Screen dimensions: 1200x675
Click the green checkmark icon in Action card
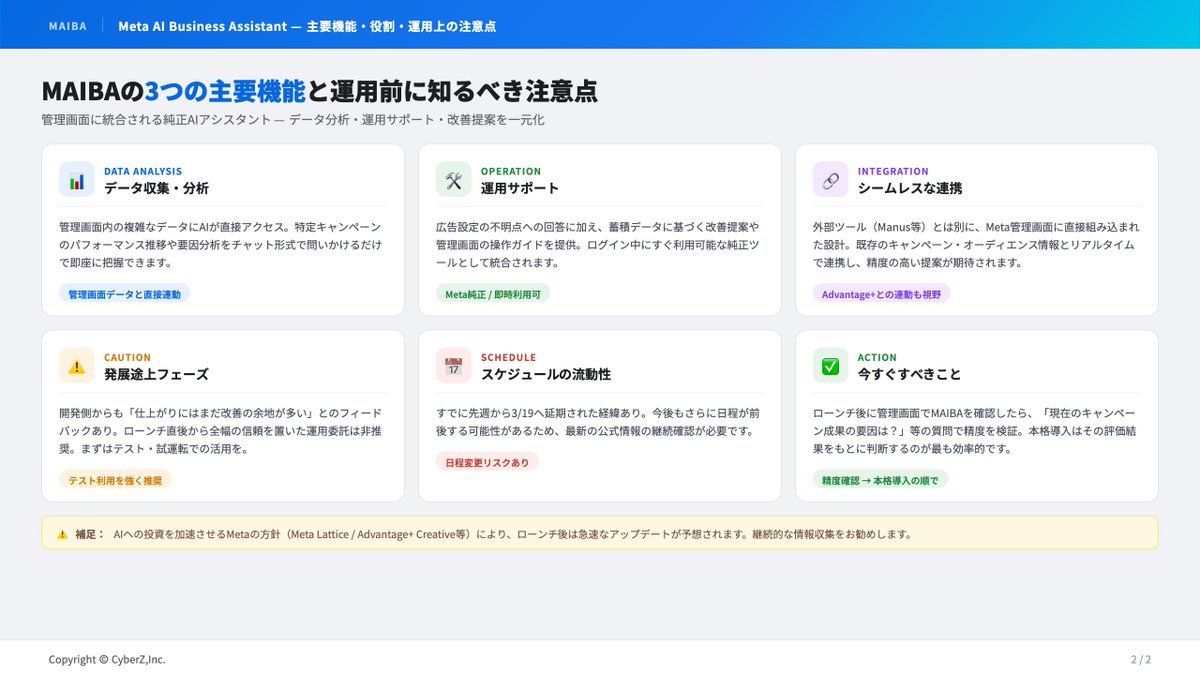coord(830,366)
